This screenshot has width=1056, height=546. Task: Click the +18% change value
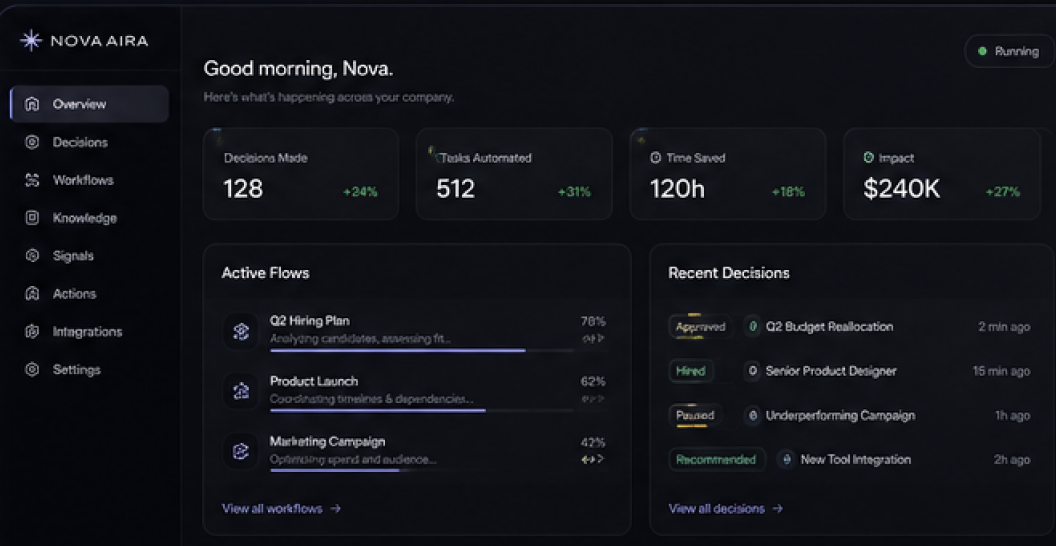point(788,192)
